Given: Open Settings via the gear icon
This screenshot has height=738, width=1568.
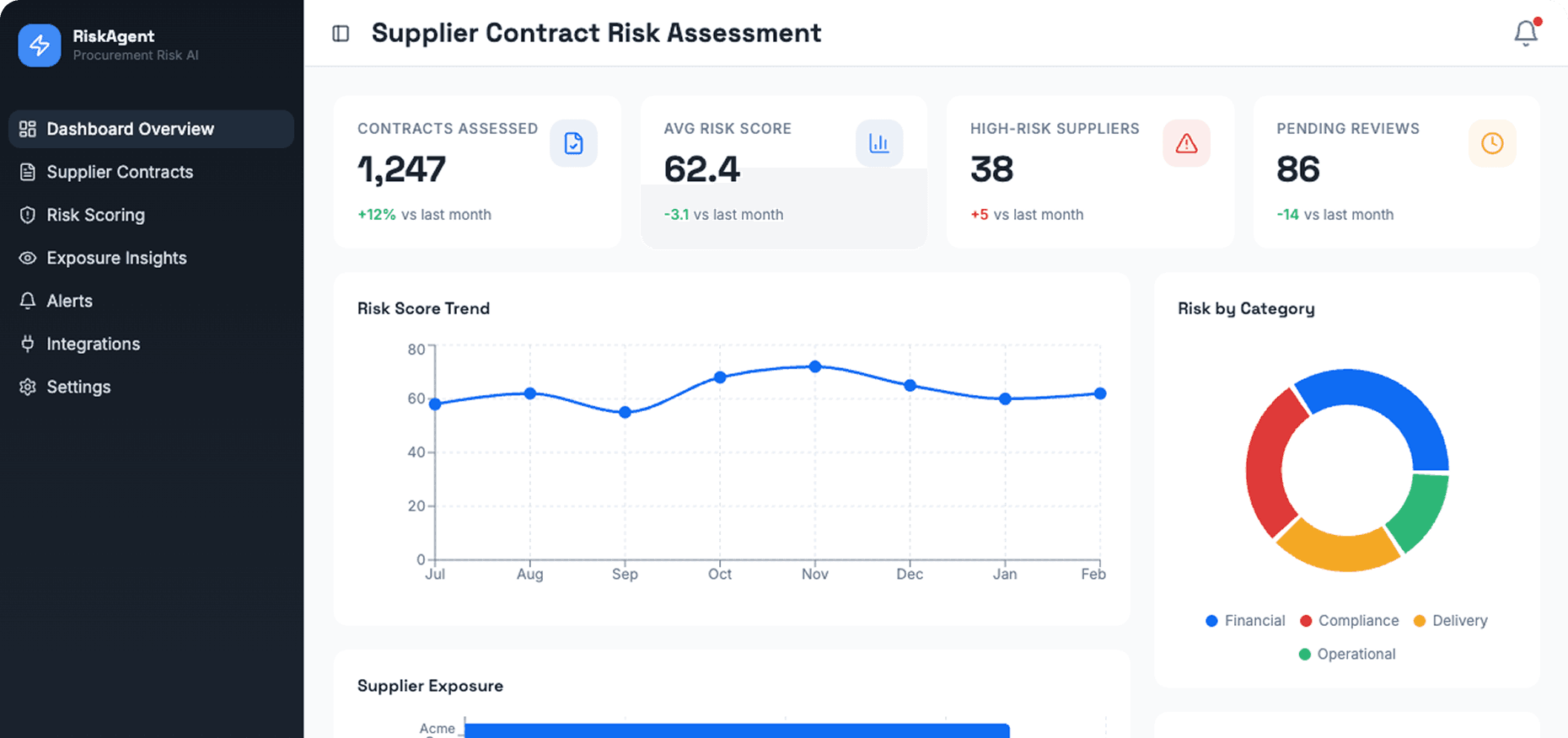Looking at the screenshot, I should click(x=27, y=387).
